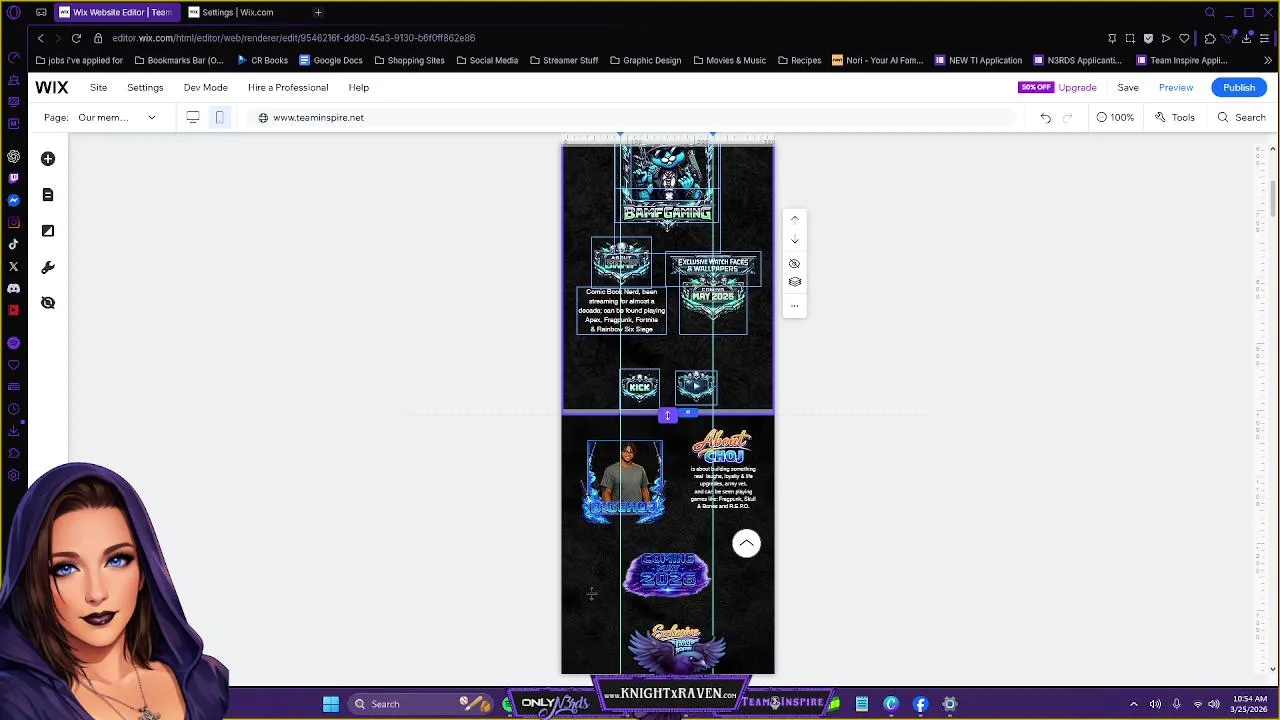The height and width of the screenshot is (720, 1280).
Task: Open the Hidden Elements panel
Action: (48, 303)
